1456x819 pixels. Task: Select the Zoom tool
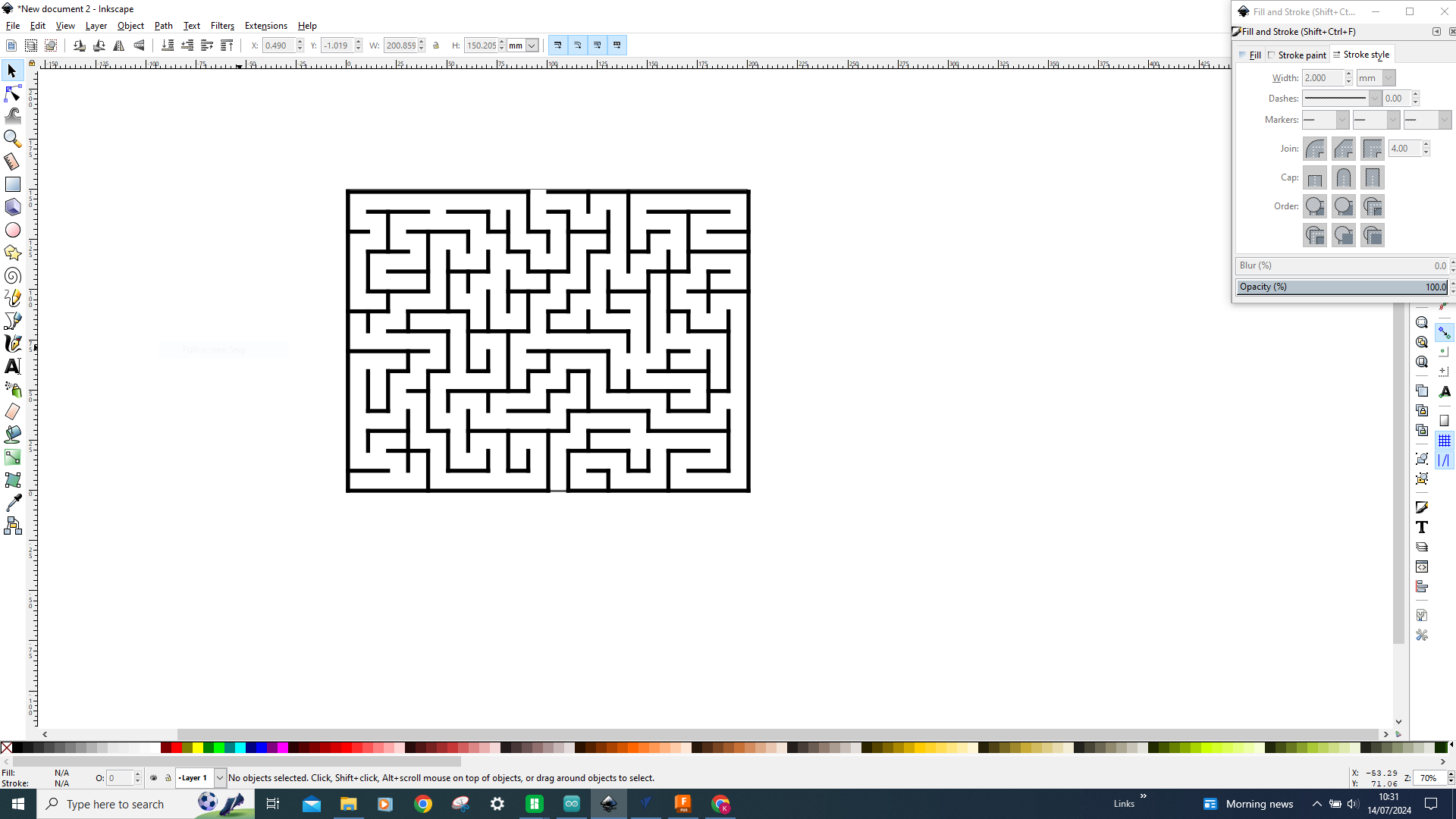12,139
